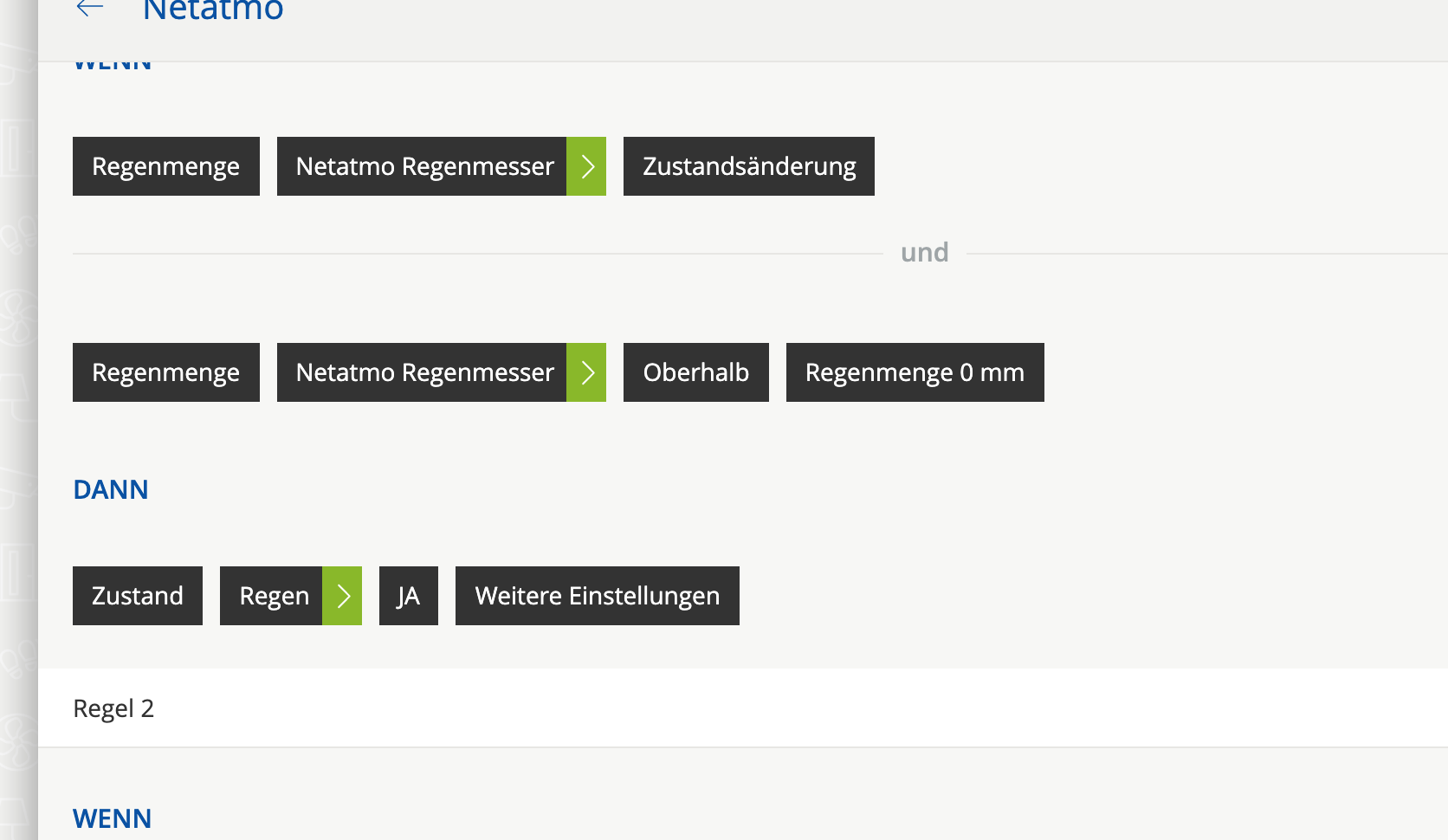Click the DANN section heading

pyautogui.click(x=111, y=490)
